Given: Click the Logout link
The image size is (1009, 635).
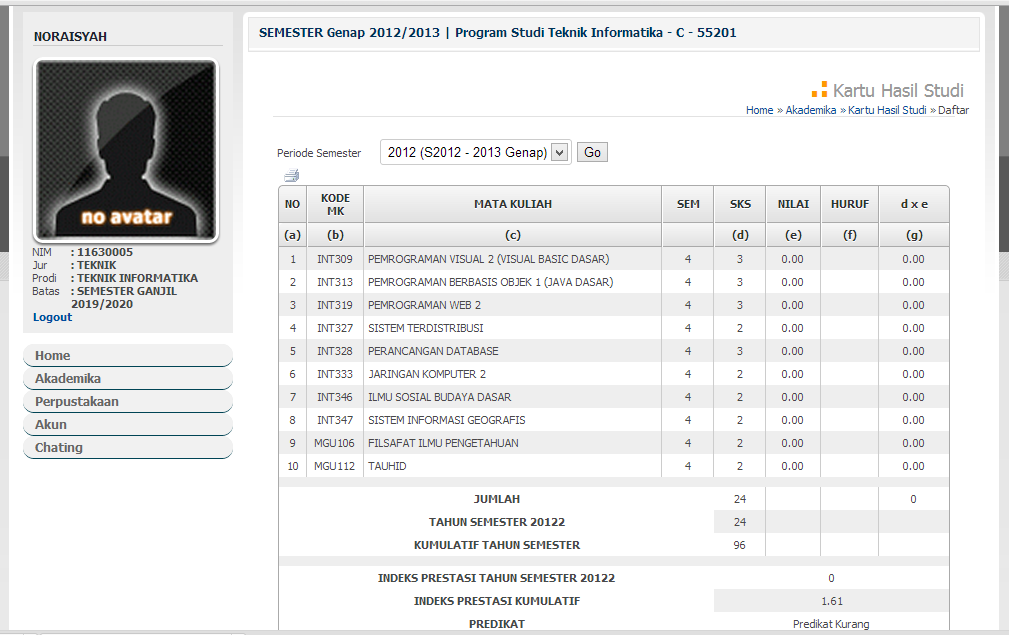Looking at the screenshot, I should coord(52,317).
